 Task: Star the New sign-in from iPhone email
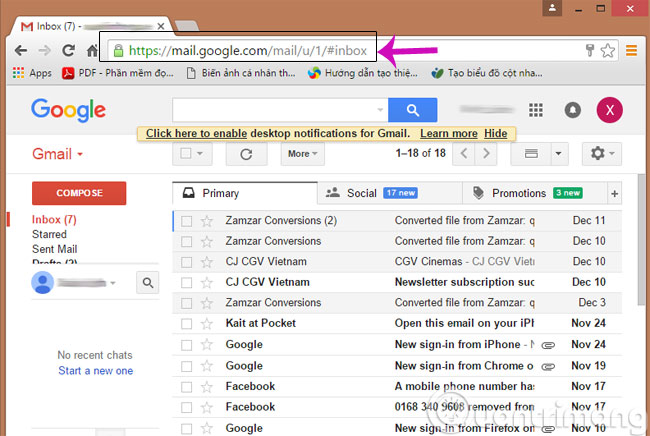206,345
